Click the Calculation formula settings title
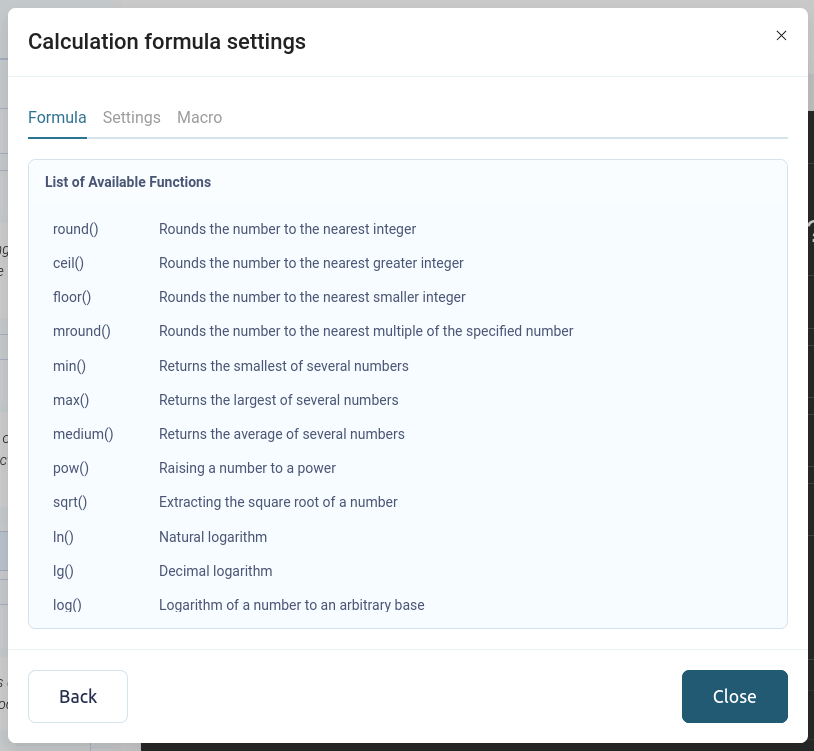Image resolution: width=814 pixels, height=751 pixels. (167, 41)
